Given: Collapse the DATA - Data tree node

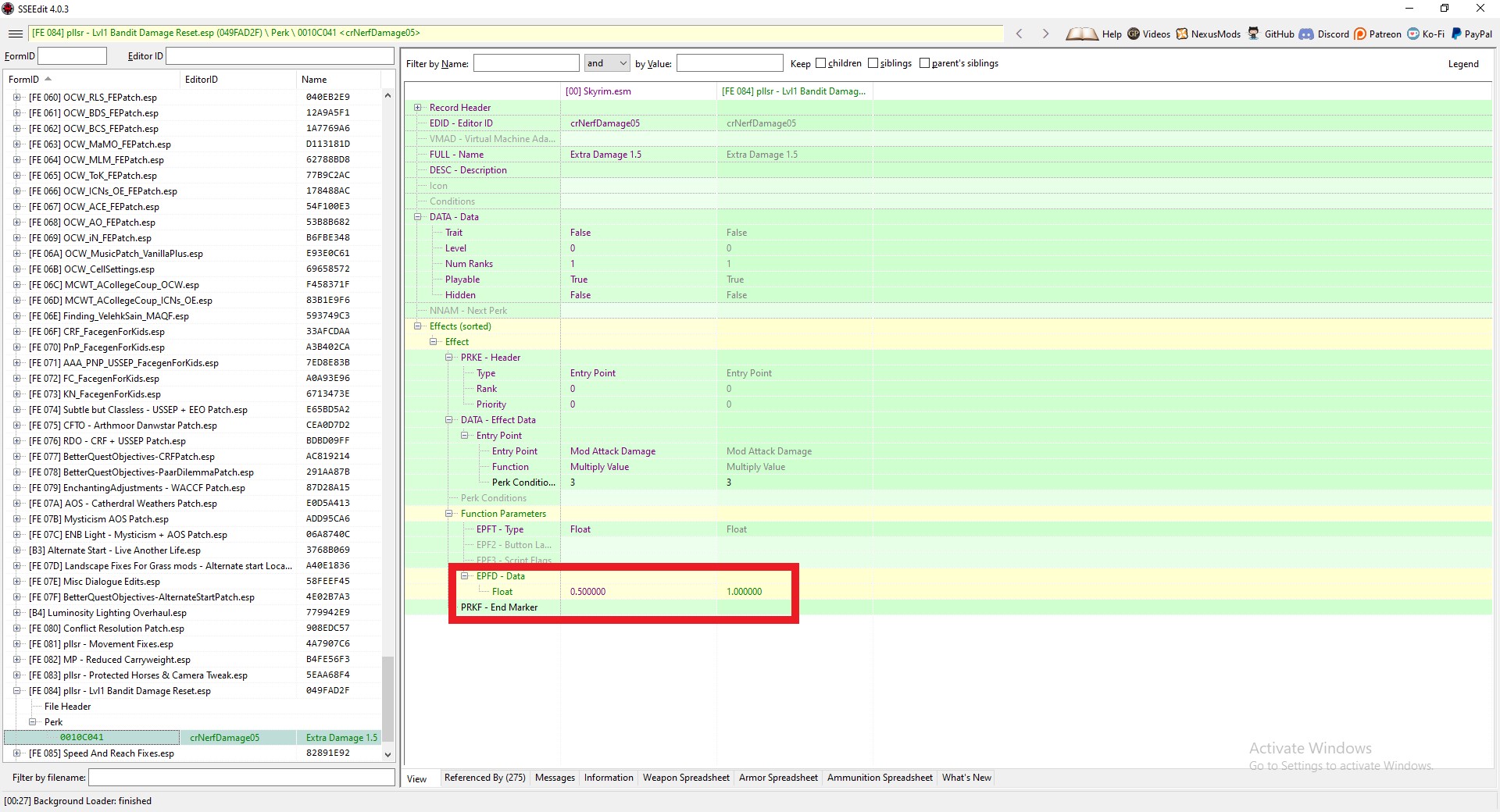Looking at the screenshot, I should (417, 217).
